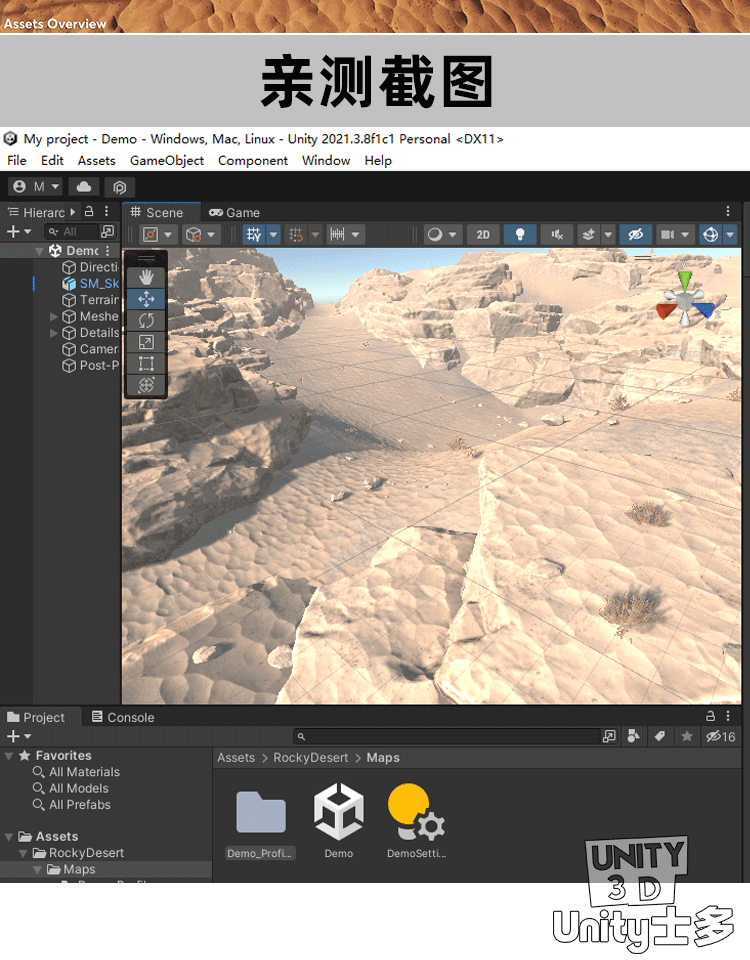Select the Scale tool in scene overlay
Image resolution: width=750 pixels, height=960 pixels.
(146, 342)
